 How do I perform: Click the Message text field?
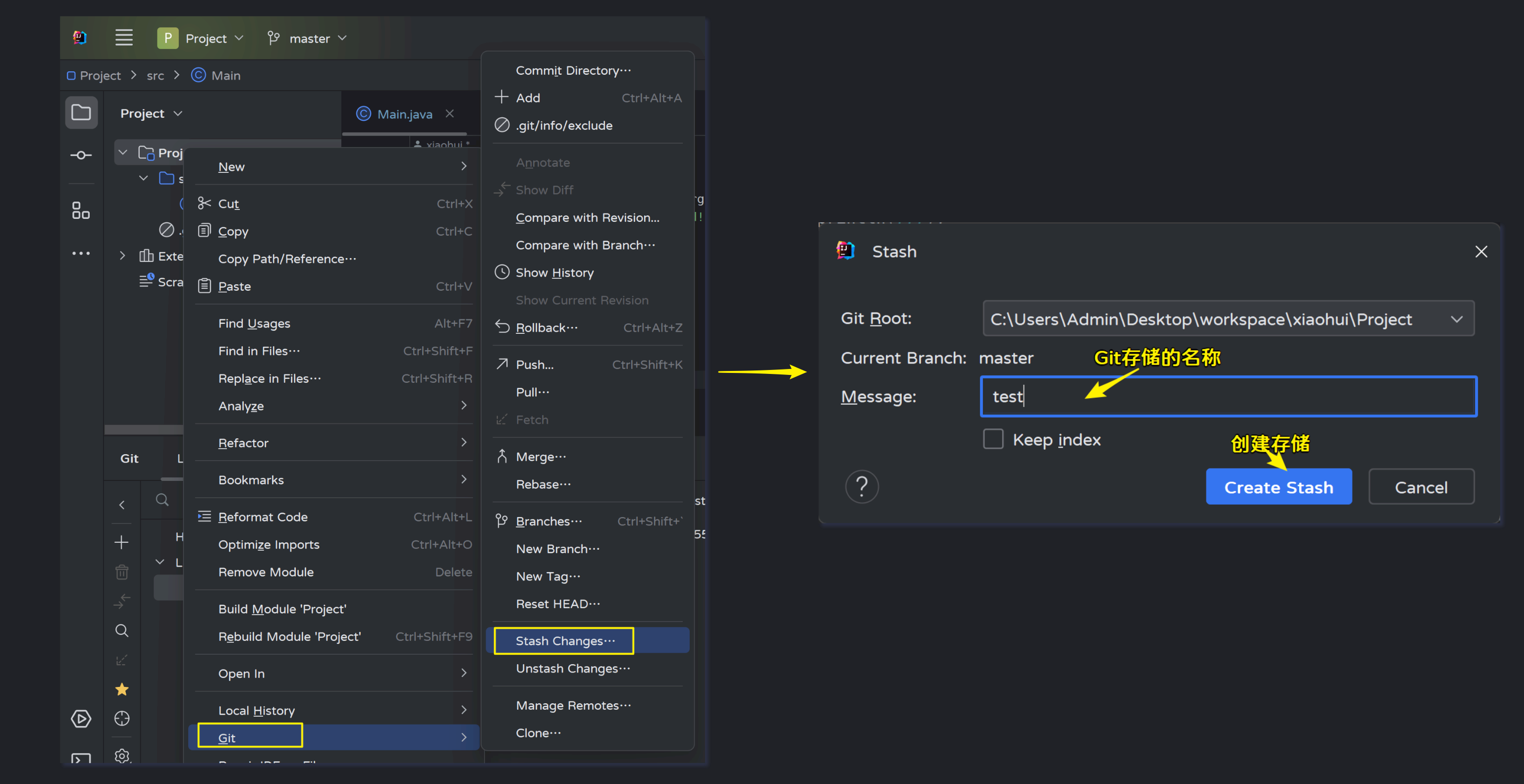click(x=1228, y=396)
